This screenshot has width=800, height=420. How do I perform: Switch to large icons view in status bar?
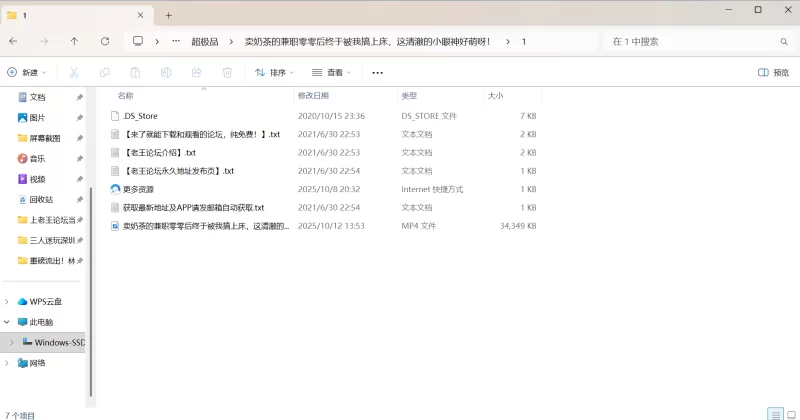pos(790,414)
